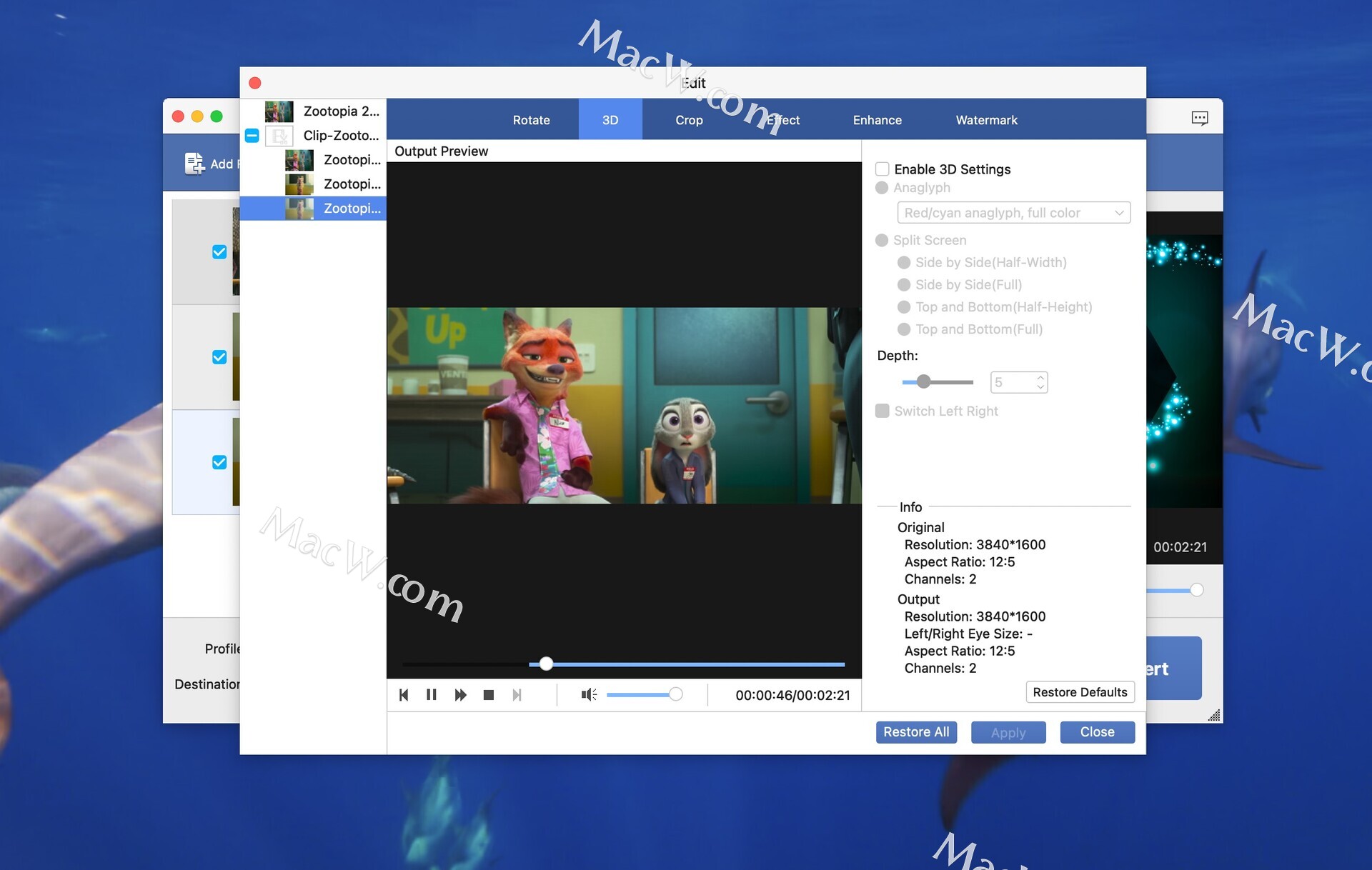Pause the video preview
Screen dimensions: 1372x870
tap(432, 695)
